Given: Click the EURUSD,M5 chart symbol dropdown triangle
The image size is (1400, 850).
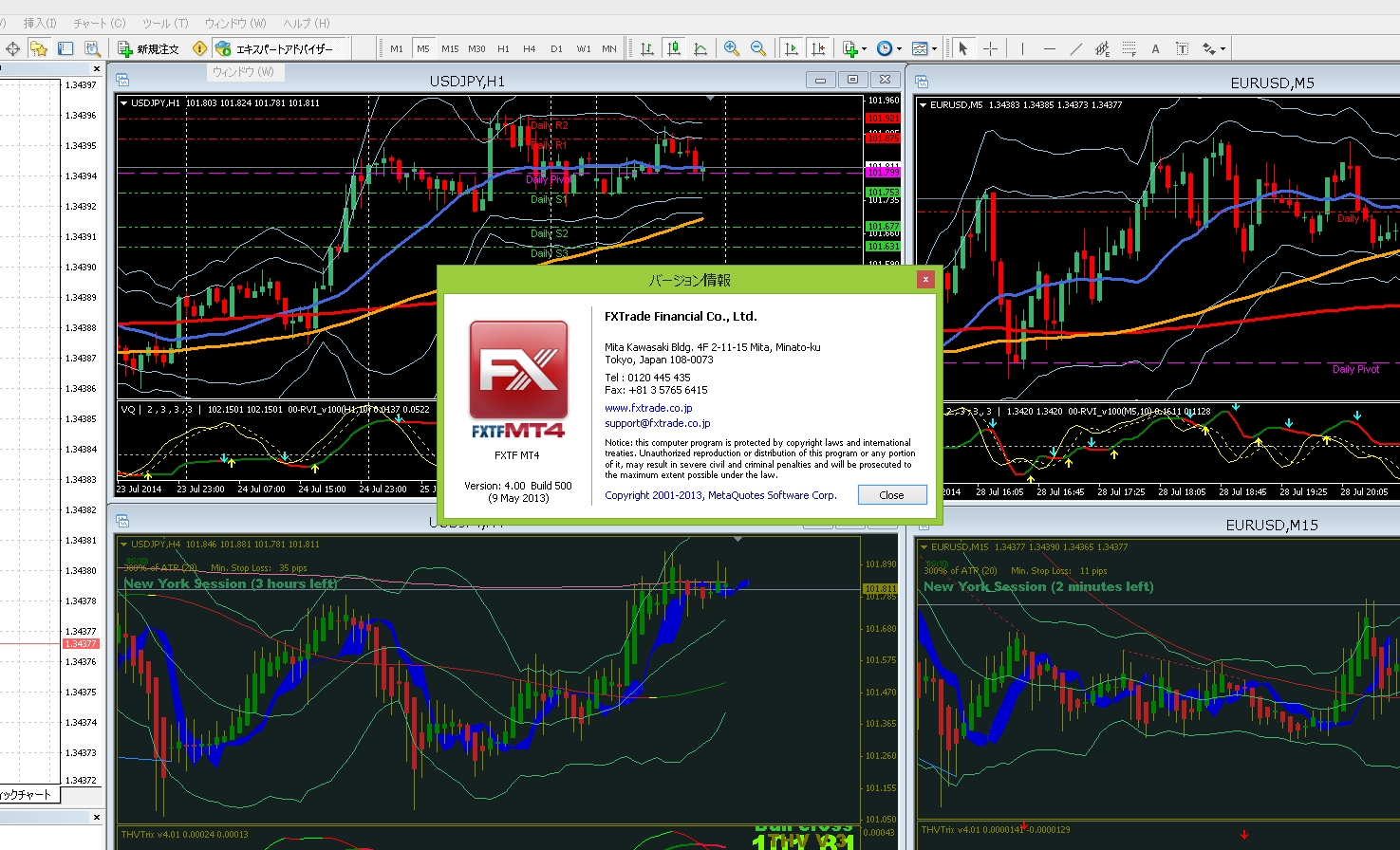Looking at the screenshot, I should click(923, 104).
